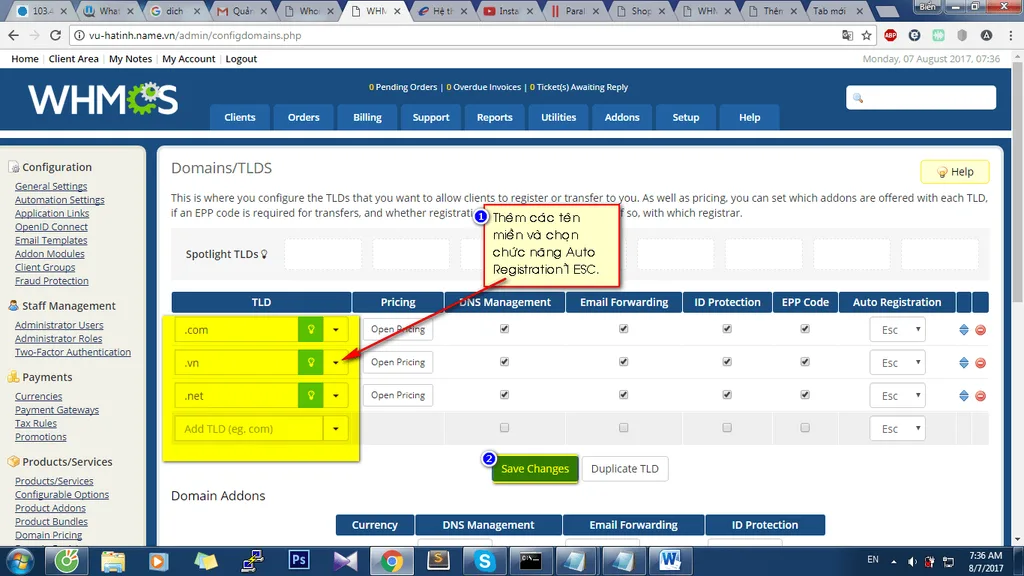
Task: Click the admin search box
Action: (x=921, y=98)
